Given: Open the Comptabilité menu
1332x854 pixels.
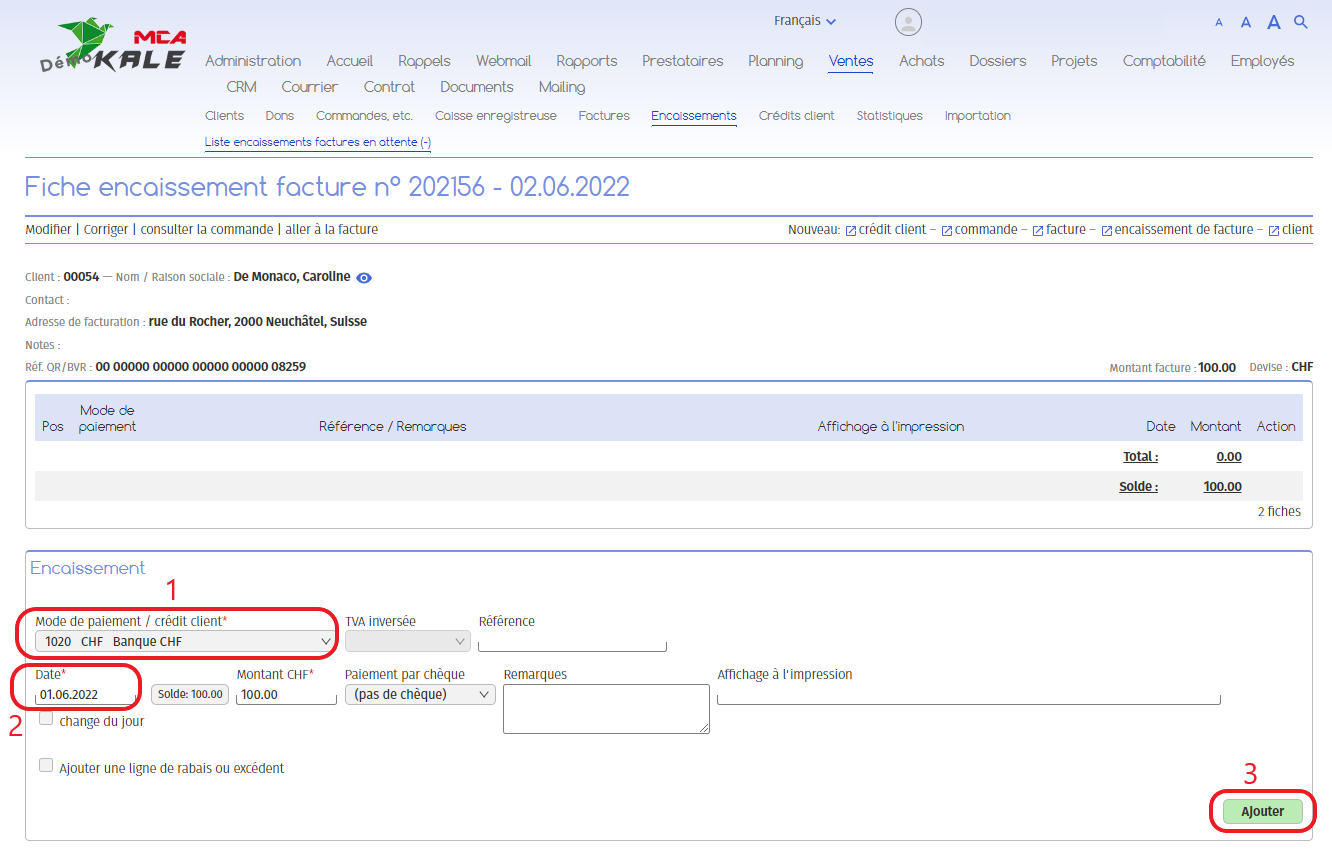Looking at the screenshot, I should 1164,61.
